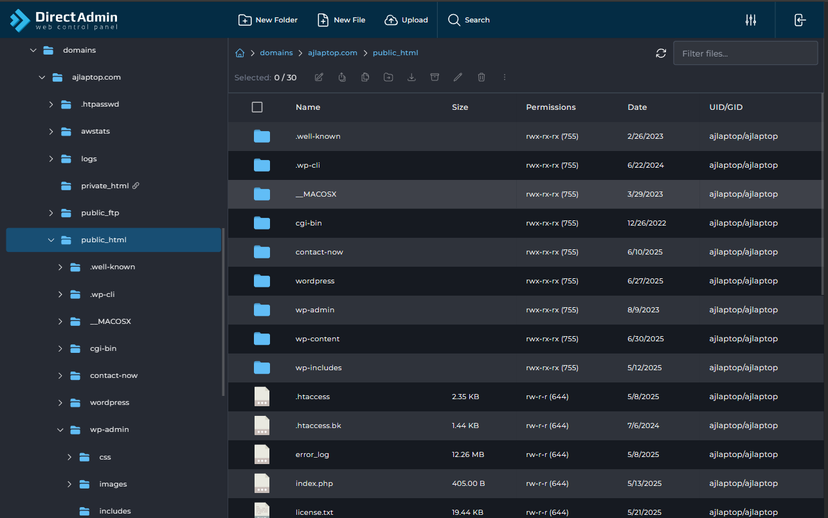Viewport: 828px width, 518px height.
Task: Open the settings sliders icon in header
Action: click(751, 20)
